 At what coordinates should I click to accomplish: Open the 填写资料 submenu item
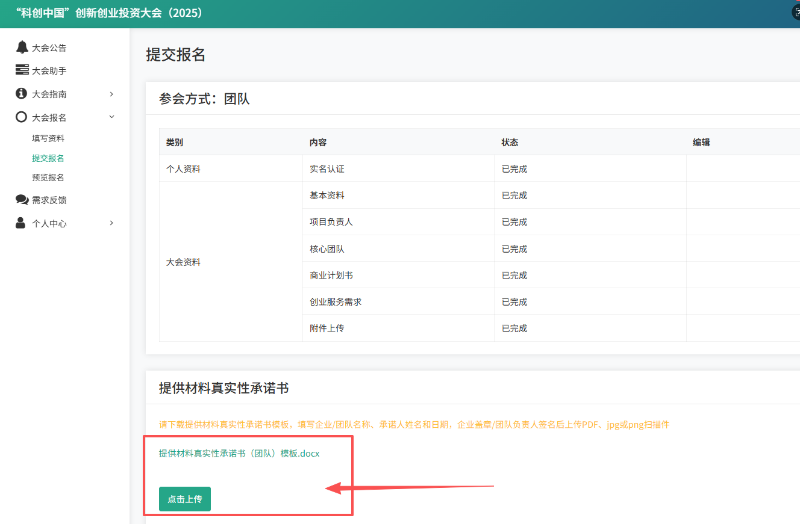tap(48, 138)
